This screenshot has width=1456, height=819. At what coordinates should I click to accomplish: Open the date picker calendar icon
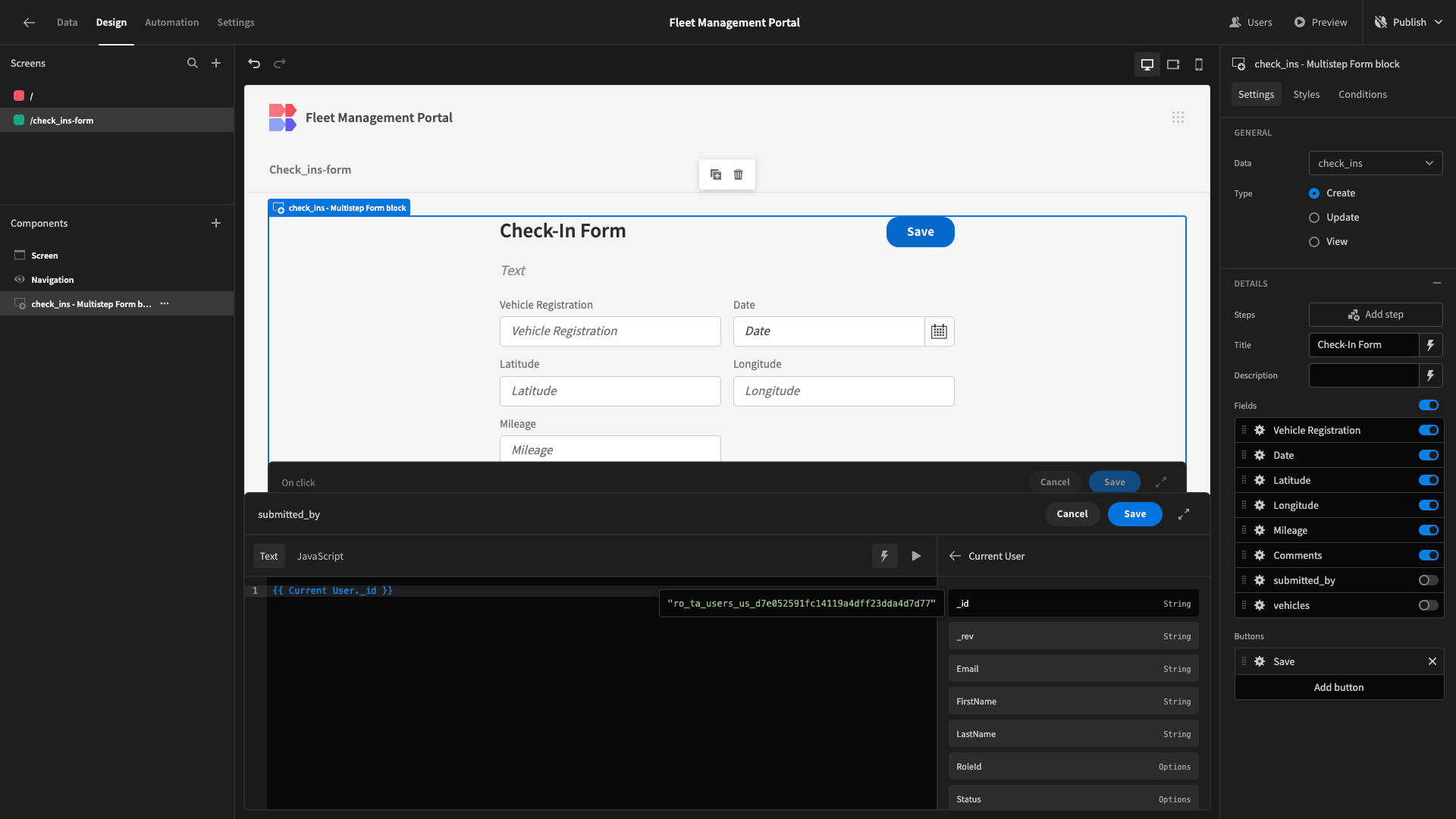point(939,331)
